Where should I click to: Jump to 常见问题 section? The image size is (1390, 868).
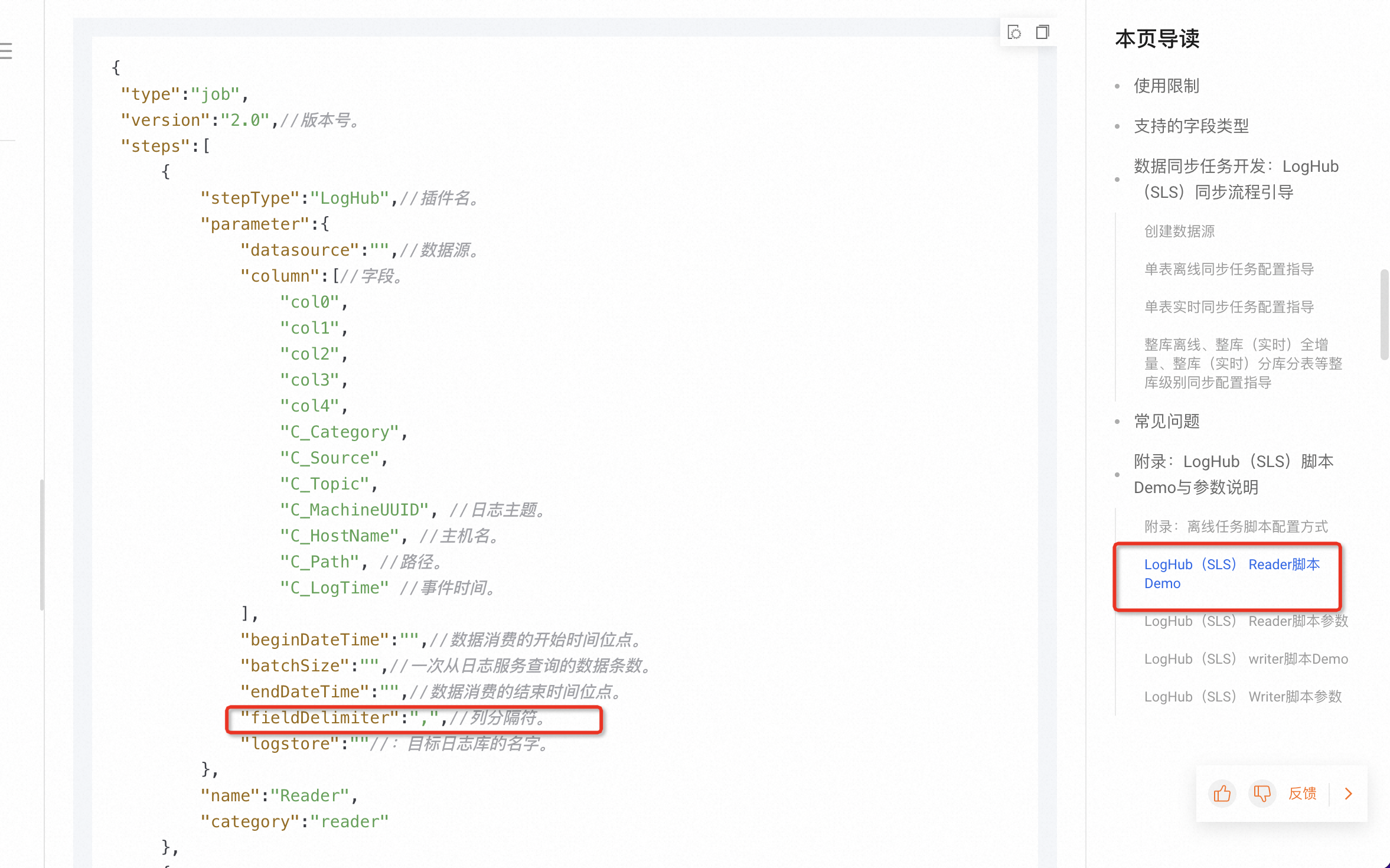[1166, 422]
